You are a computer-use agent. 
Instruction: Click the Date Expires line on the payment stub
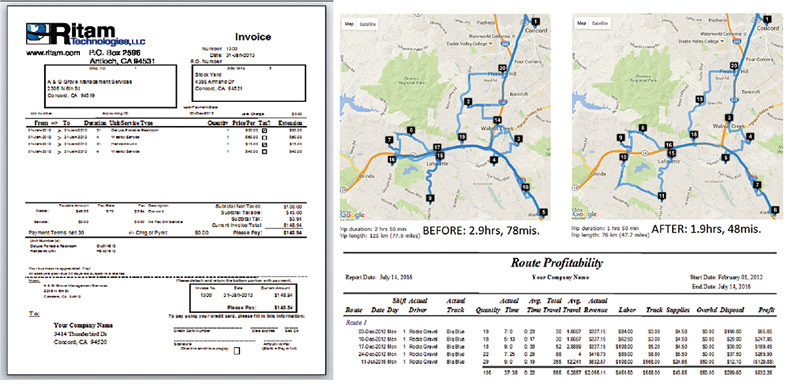pyautogui.click(x=264, y=329)
